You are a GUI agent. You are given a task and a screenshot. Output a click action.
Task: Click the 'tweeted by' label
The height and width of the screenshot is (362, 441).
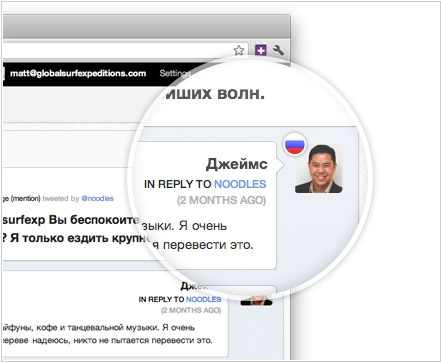click(61, 198)
